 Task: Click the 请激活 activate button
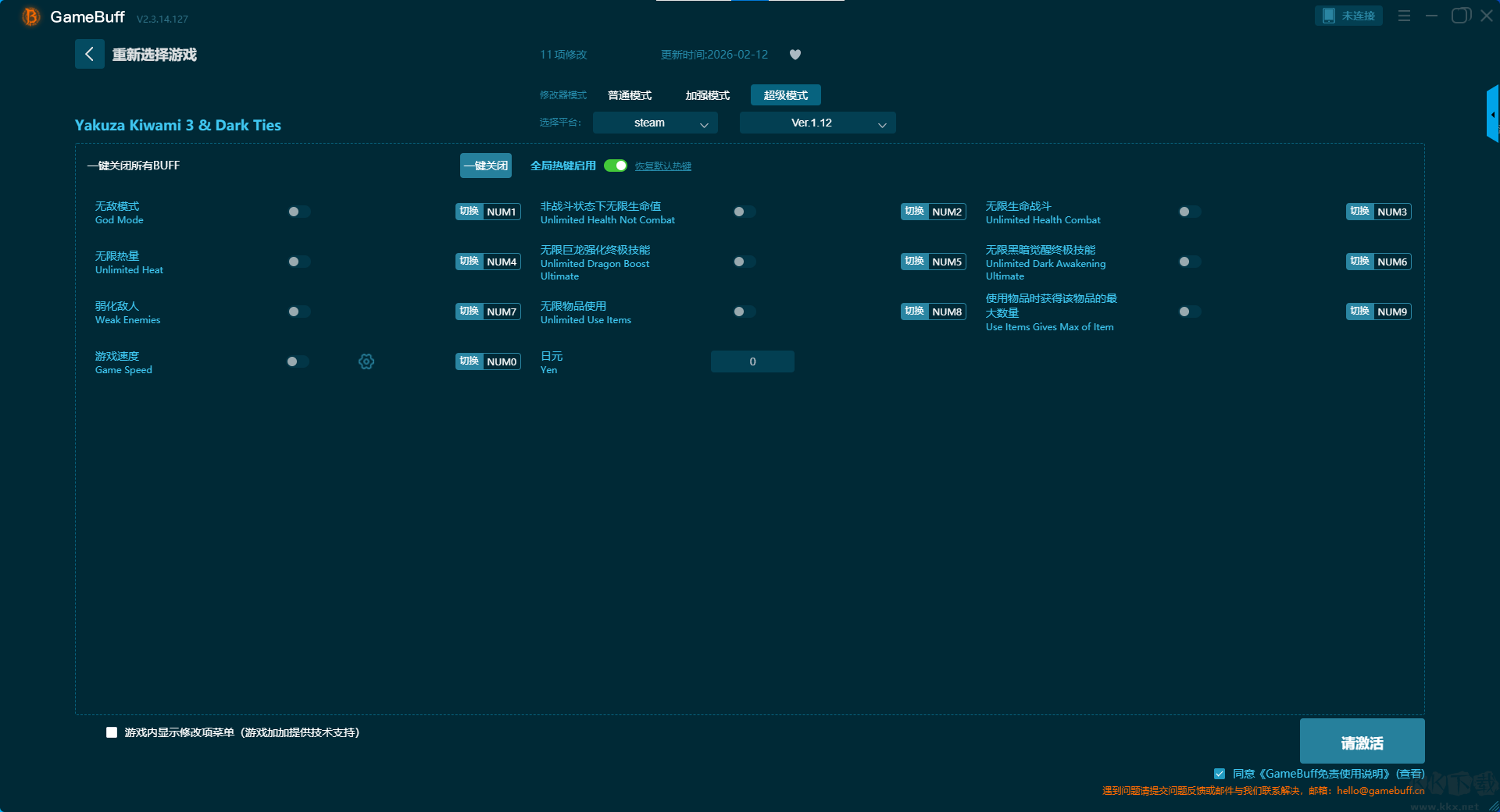pos(1362,742)
